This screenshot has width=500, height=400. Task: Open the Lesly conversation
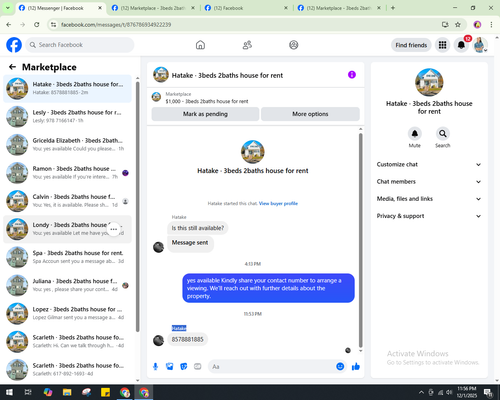click(x=68, y=117)
